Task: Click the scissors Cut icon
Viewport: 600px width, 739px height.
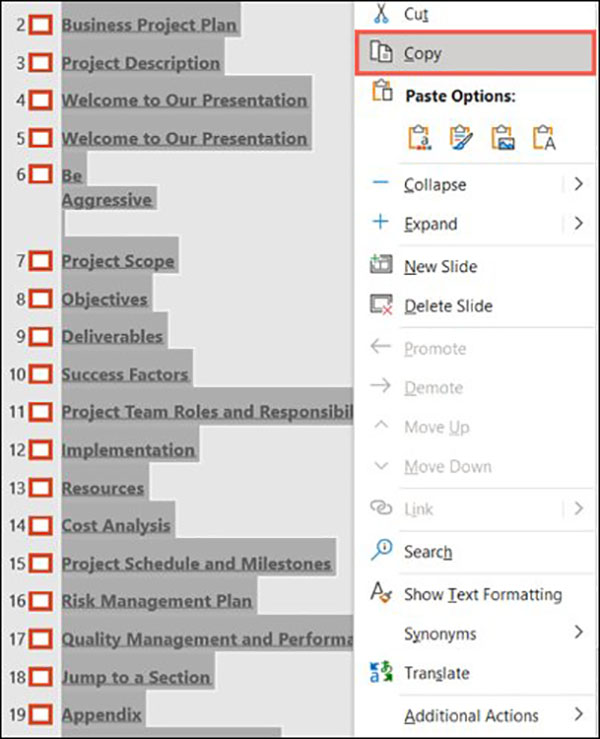Action: click(x=381, y=15)
